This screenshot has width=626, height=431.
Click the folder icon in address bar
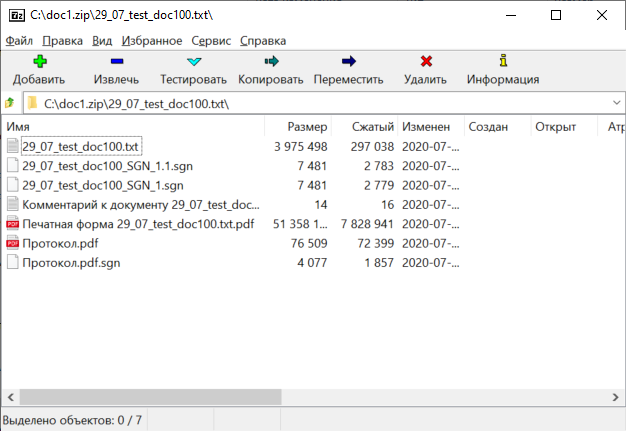coord(32,103)
